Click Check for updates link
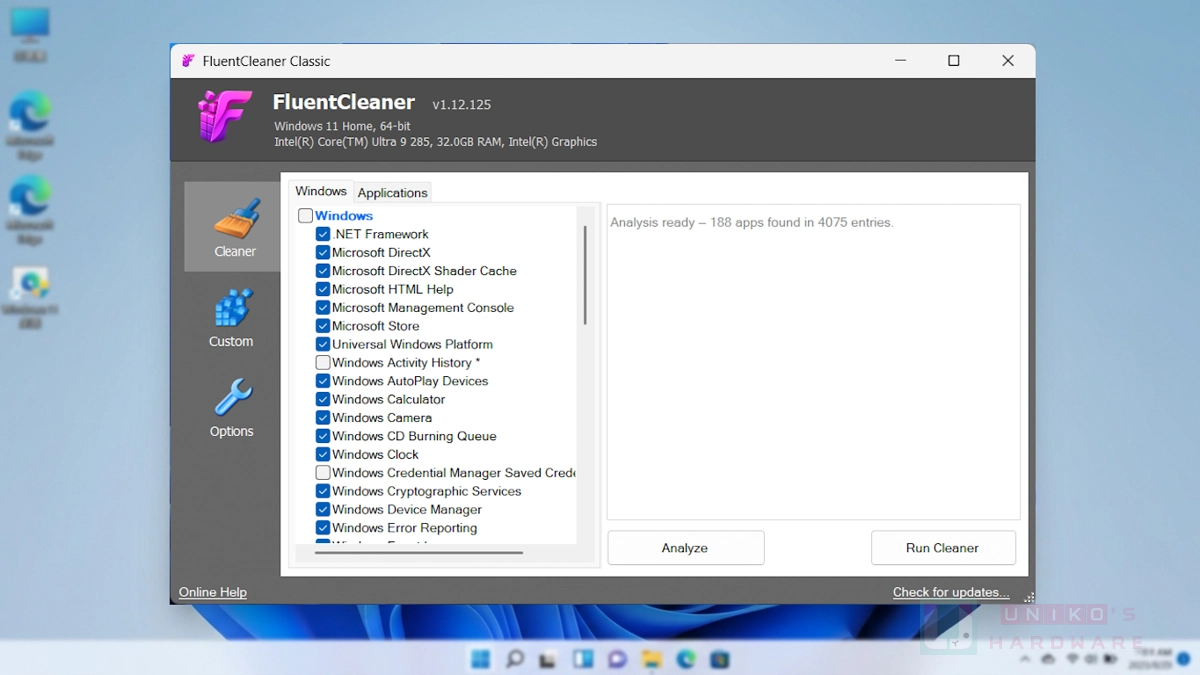 click(951, 592)
